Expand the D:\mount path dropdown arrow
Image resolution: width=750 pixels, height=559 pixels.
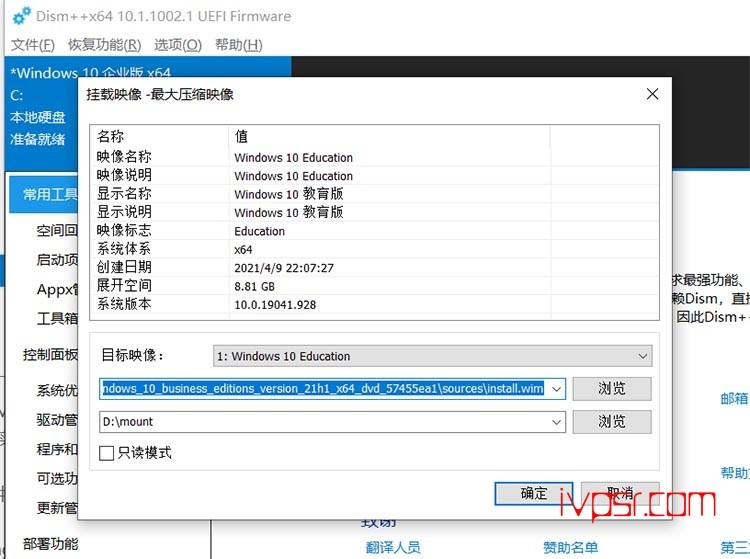point(556,422)
